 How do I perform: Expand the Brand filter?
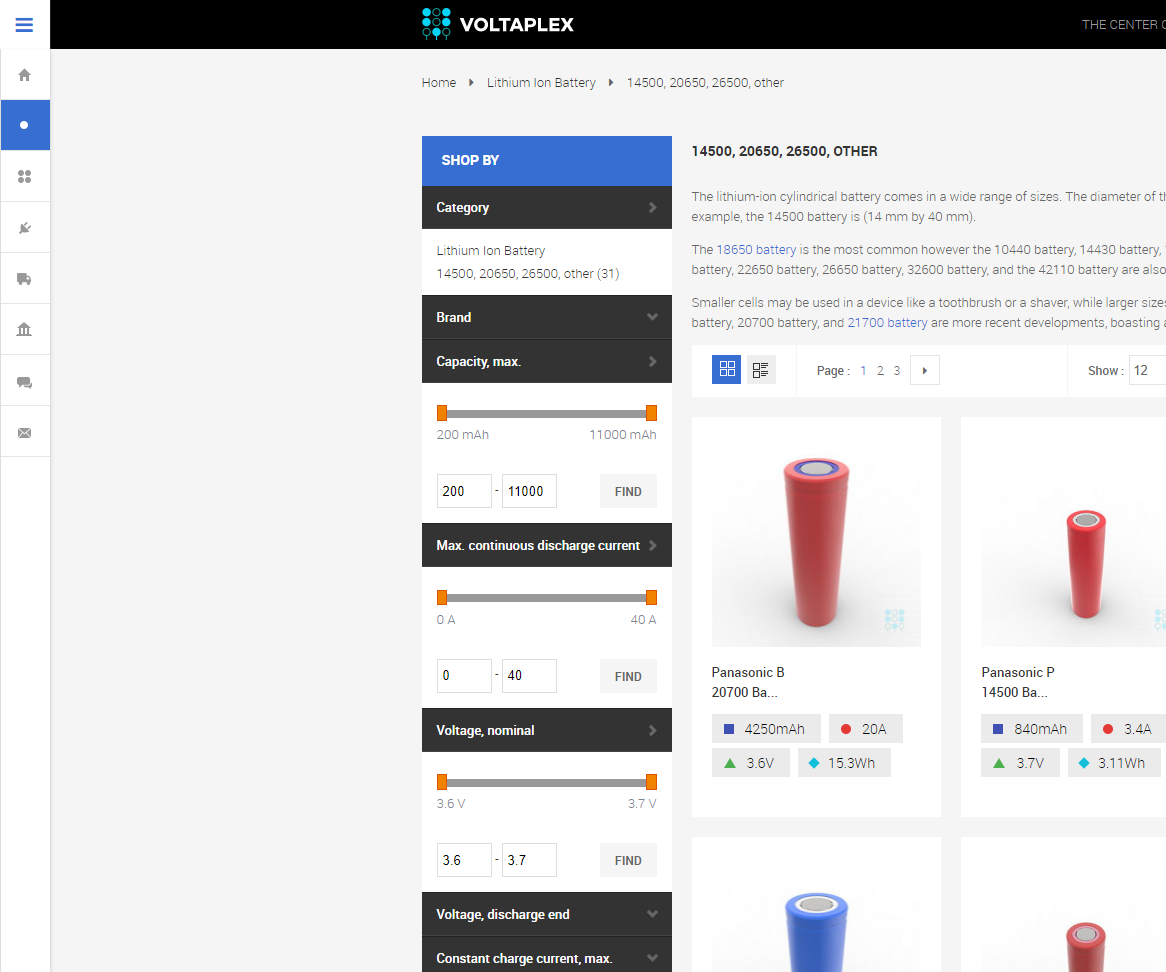[x=547, y=317]
